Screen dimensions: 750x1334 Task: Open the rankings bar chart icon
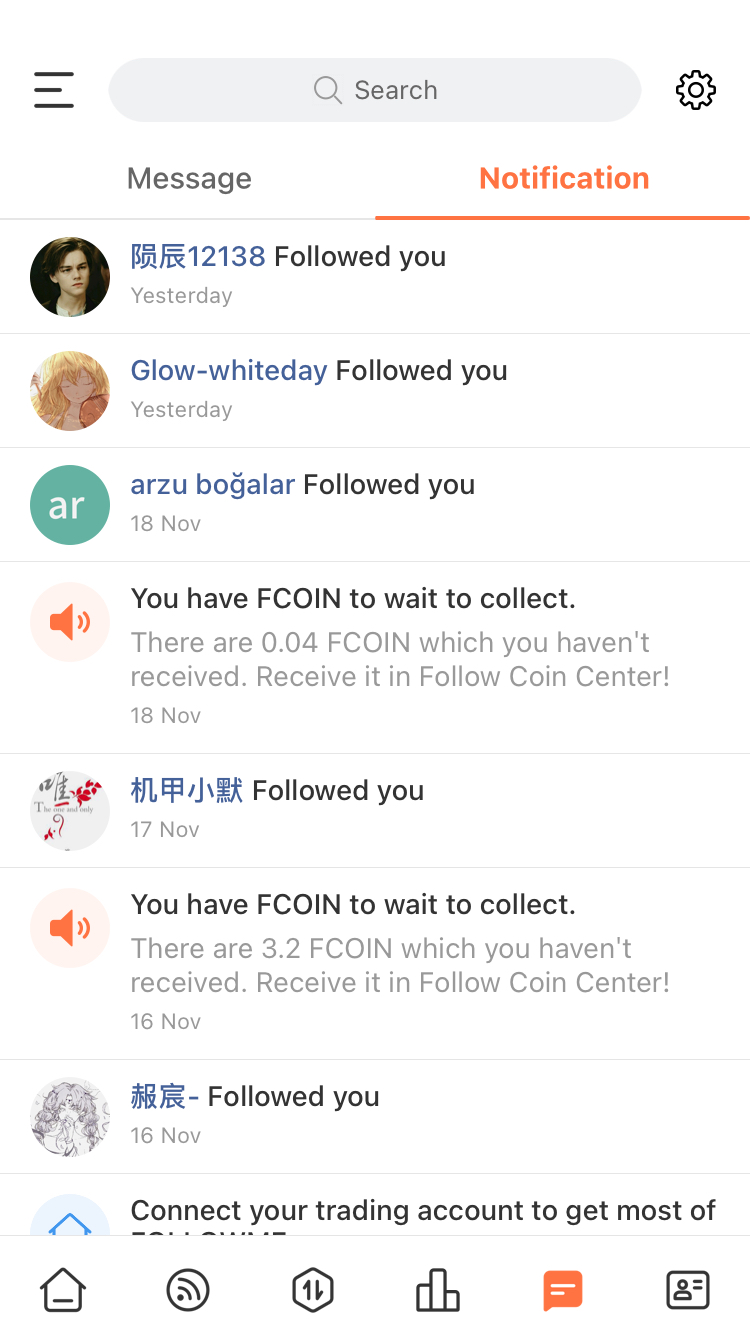438,1290
